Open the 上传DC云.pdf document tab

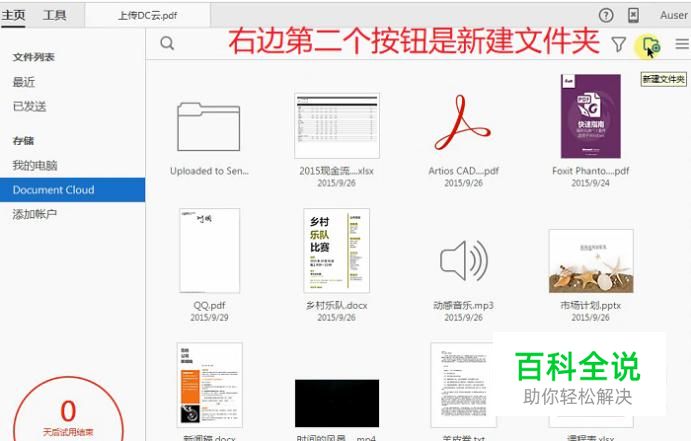(x=148, y=15)
